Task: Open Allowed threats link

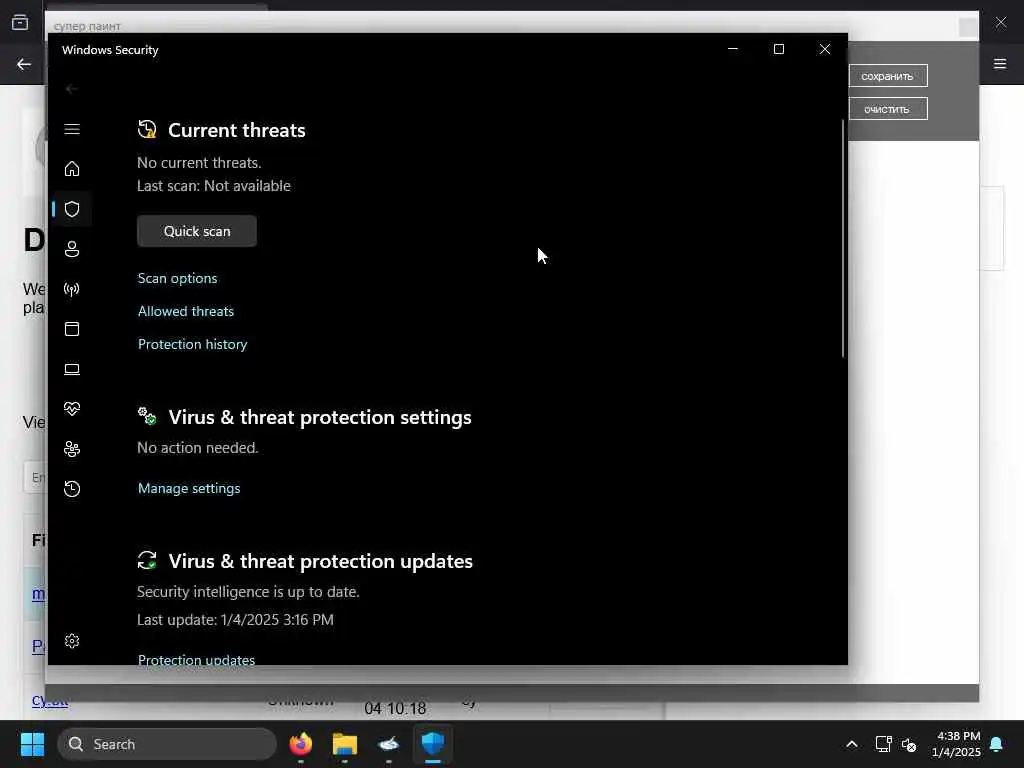Action: coord(185,312)
